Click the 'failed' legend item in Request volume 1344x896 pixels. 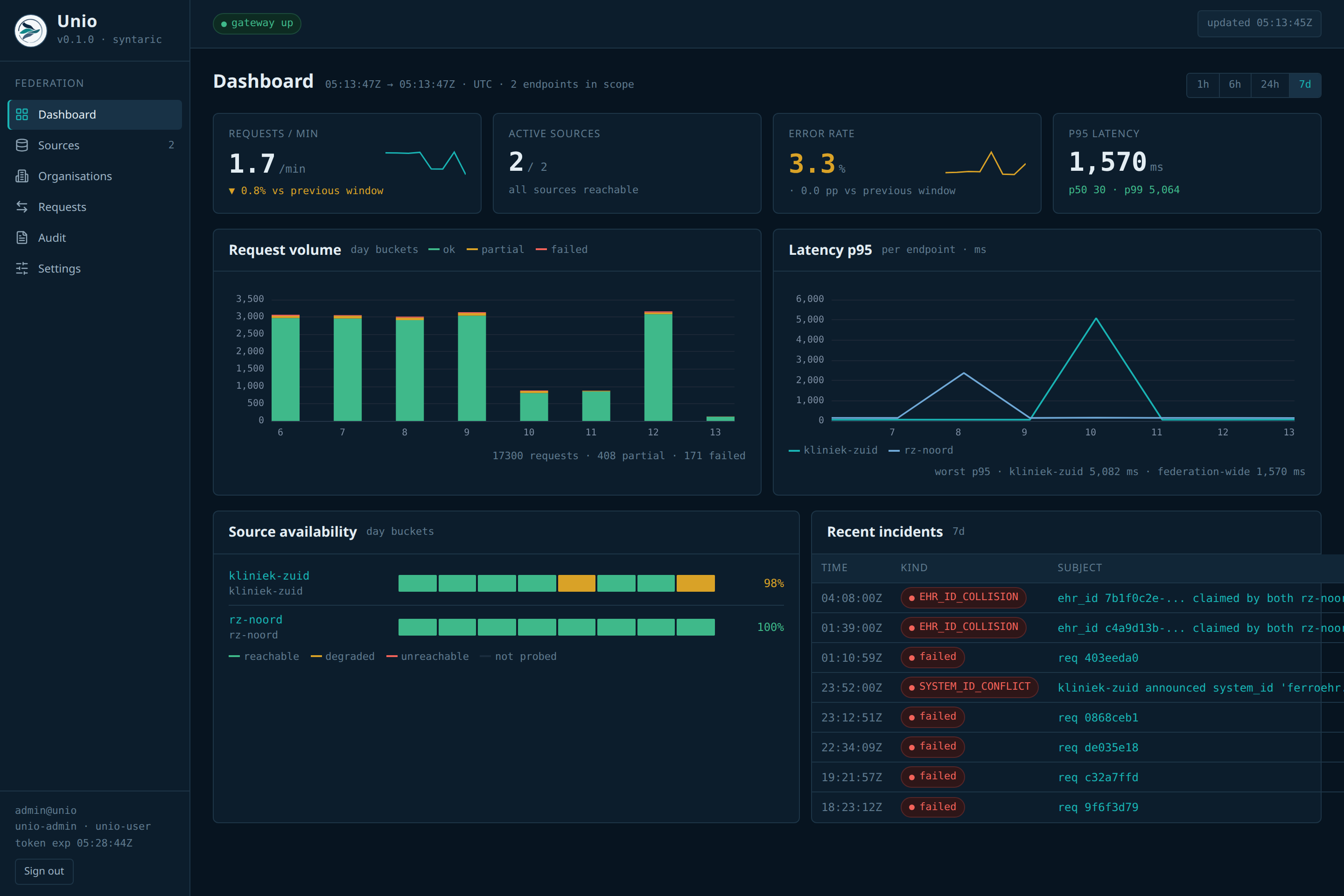pyautogui.click(x=562, y=250)
